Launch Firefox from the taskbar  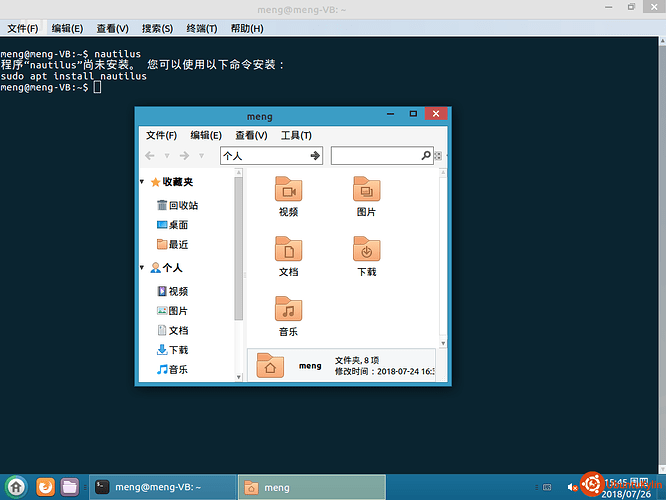(x=45, y=487)
